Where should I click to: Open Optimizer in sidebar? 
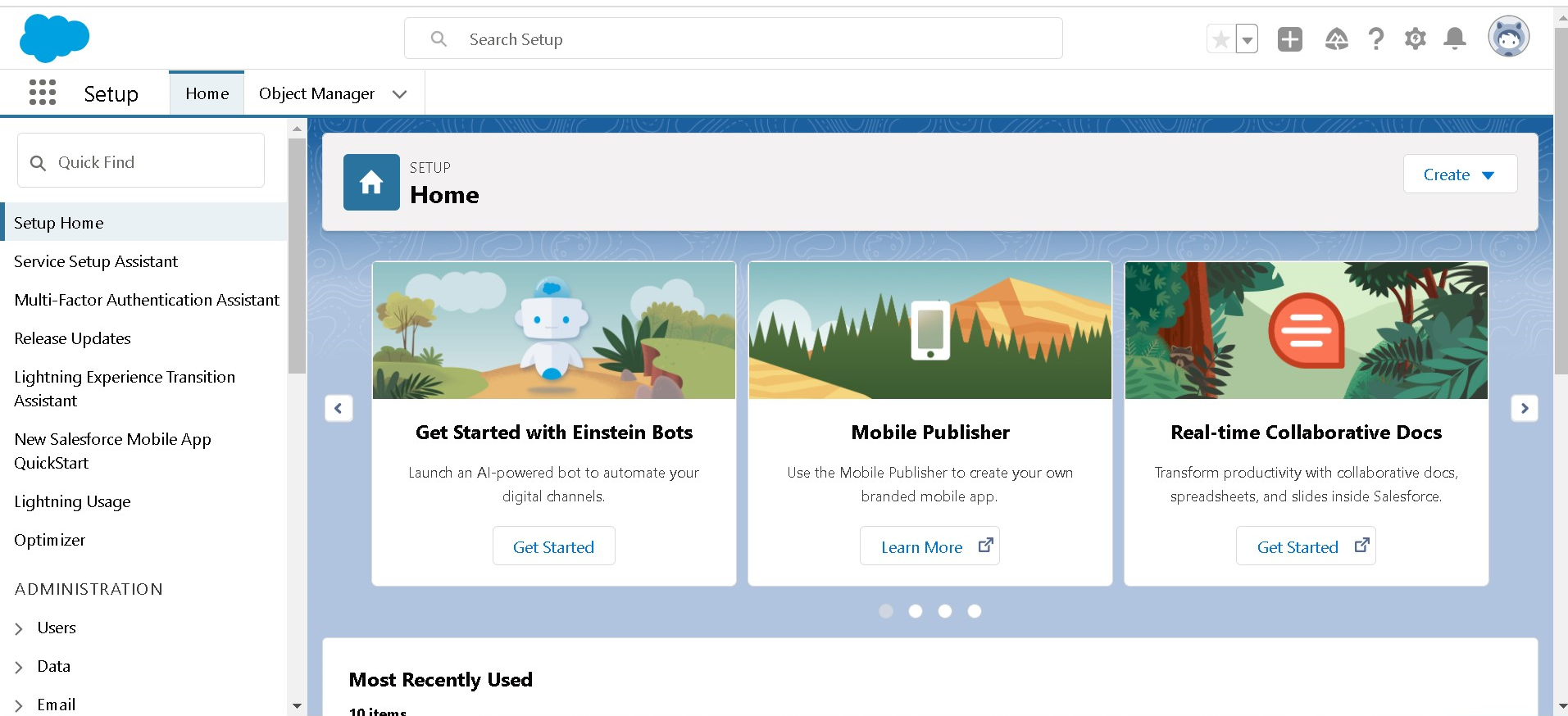pos(49,540)
